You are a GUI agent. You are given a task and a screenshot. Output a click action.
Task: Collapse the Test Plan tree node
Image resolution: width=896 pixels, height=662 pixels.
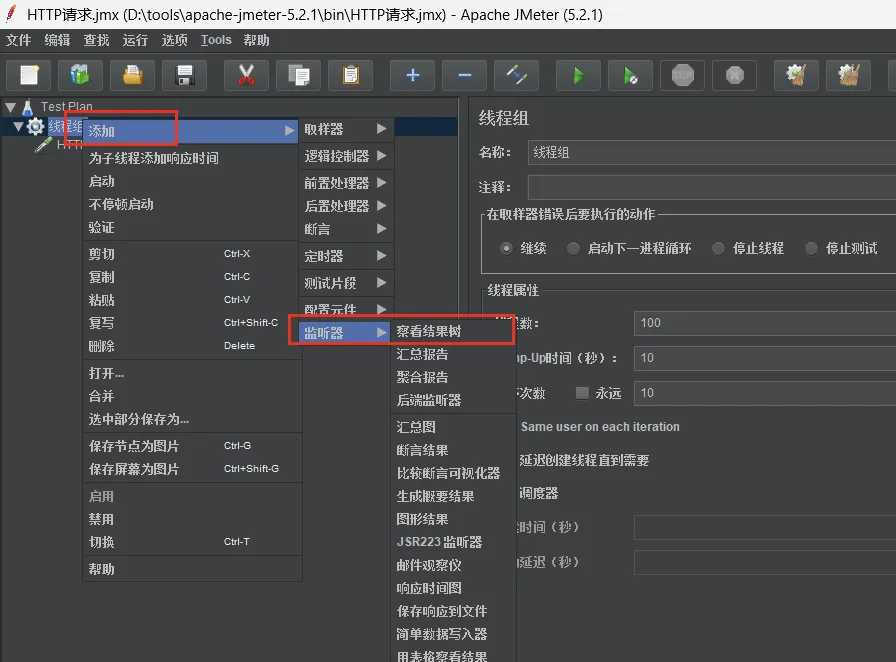tap(10, 107)
